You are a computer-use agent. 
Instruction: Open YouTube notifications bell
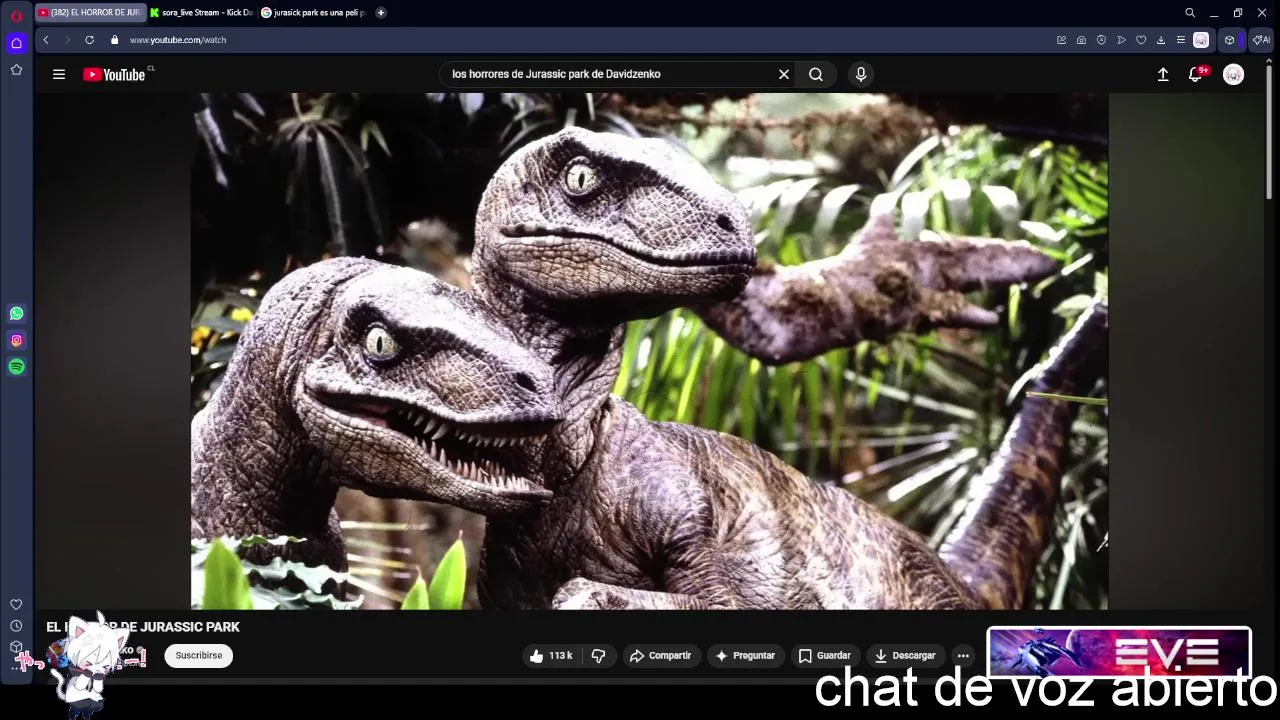point(1196,74)
